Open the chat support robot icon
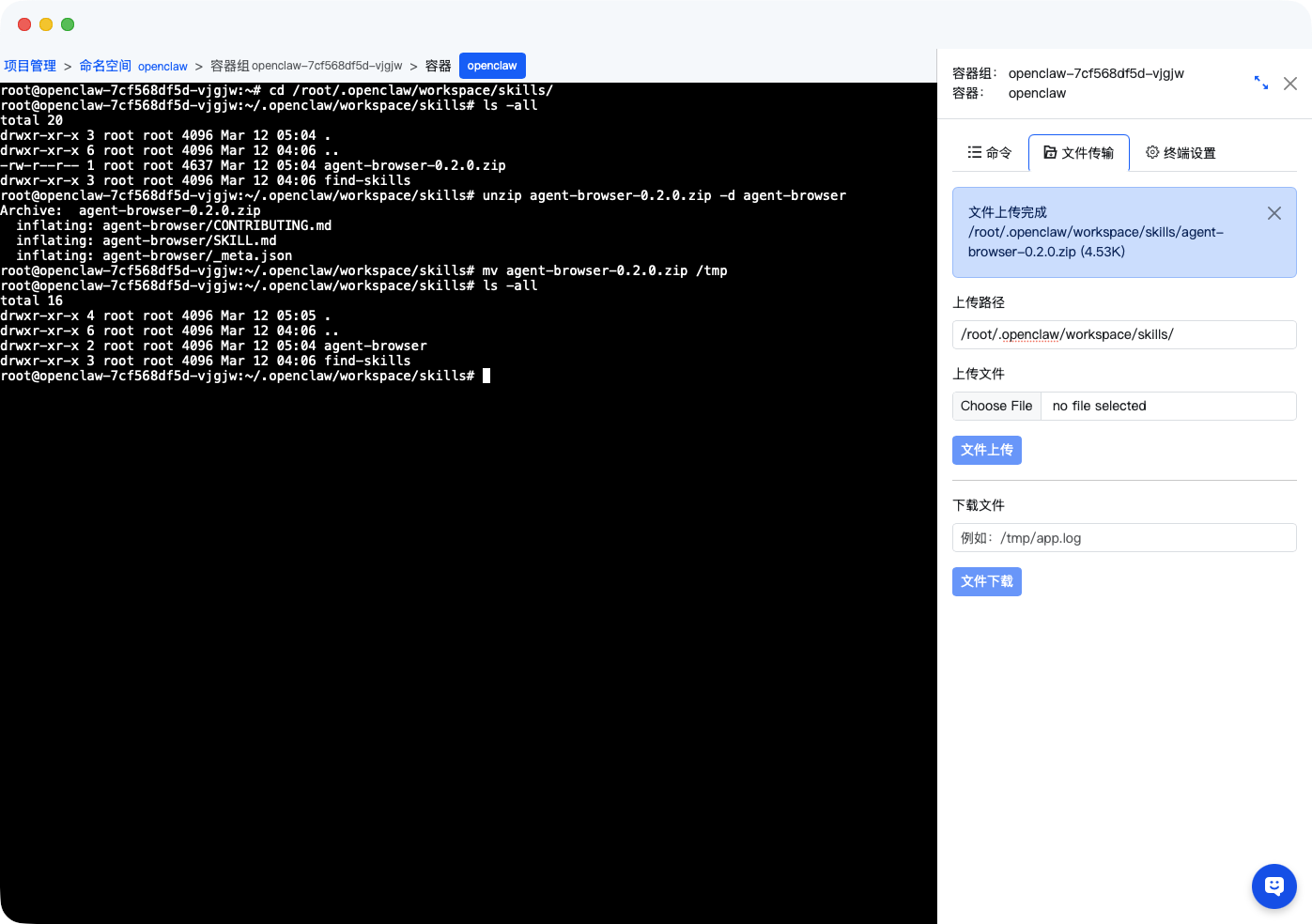Image resolution: width=1312 pixels, height=924 pixels. 1273,885
